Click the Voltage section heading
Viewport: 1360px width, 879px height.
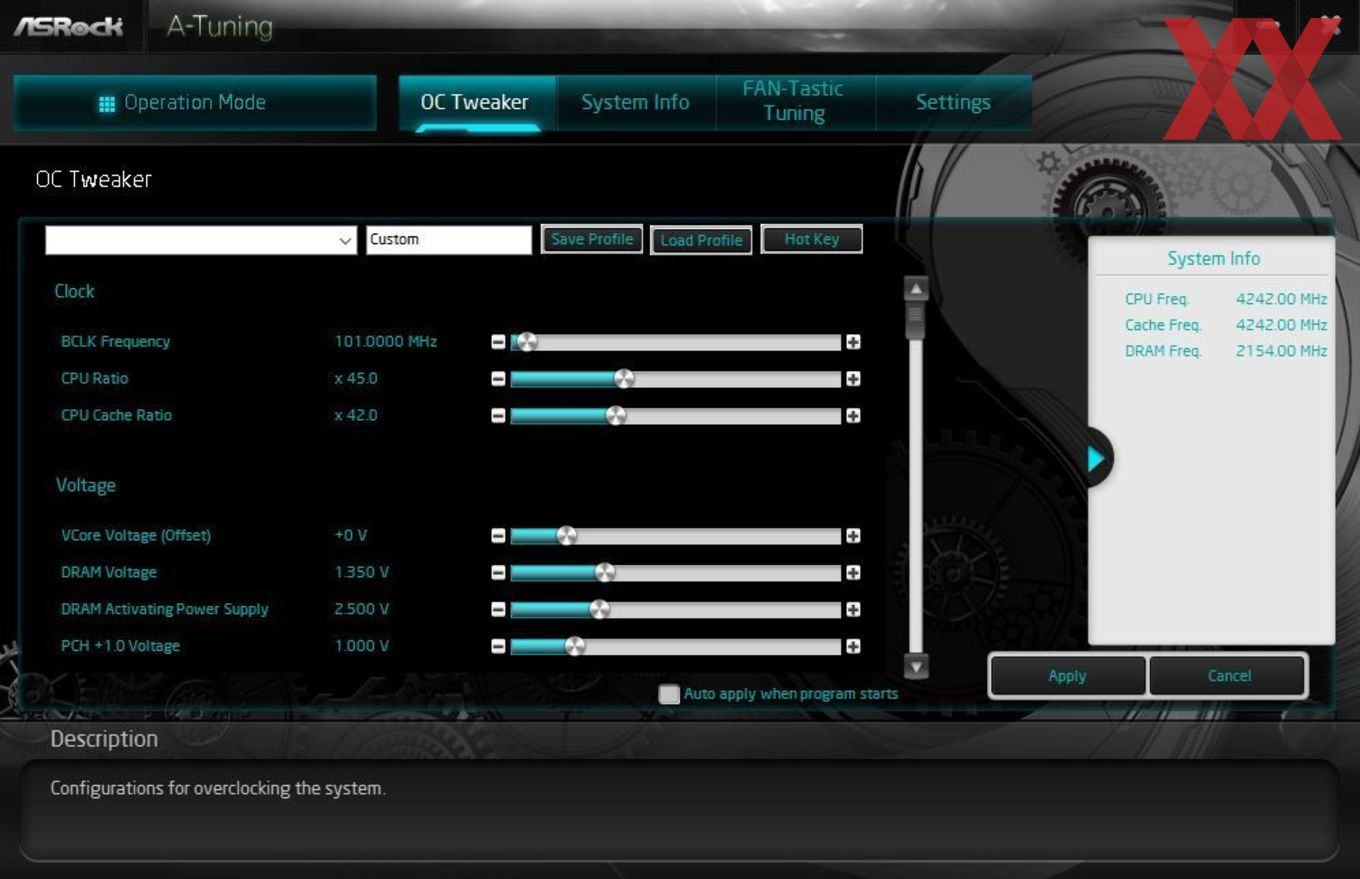pos(86,485)
